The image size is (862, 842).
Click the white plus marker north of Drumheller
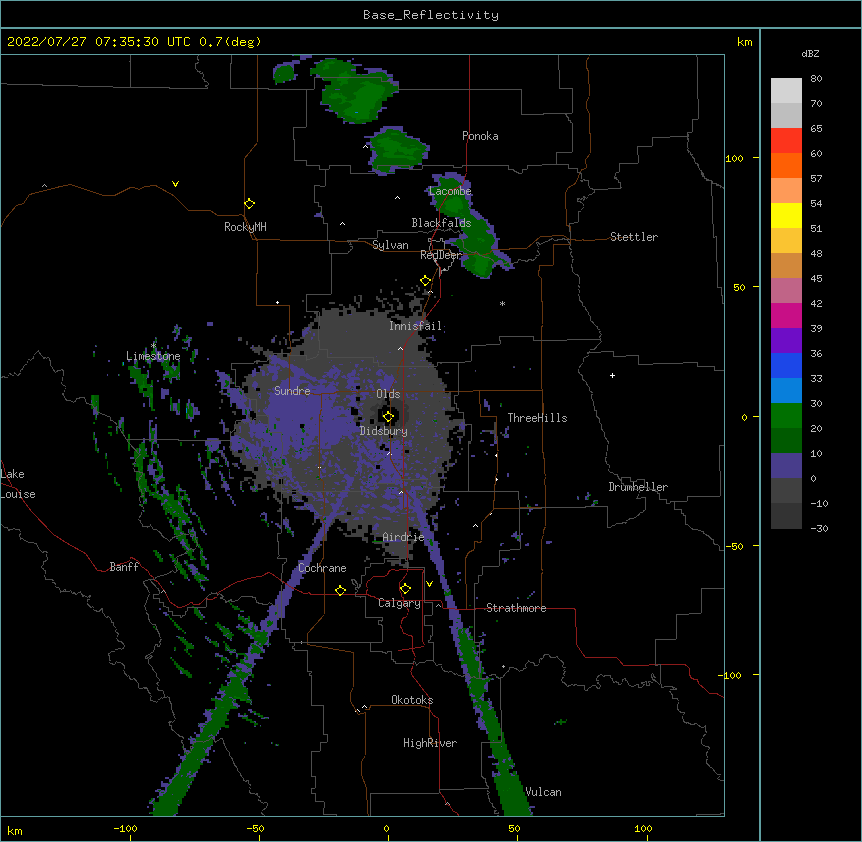click(x=612, y=375)
